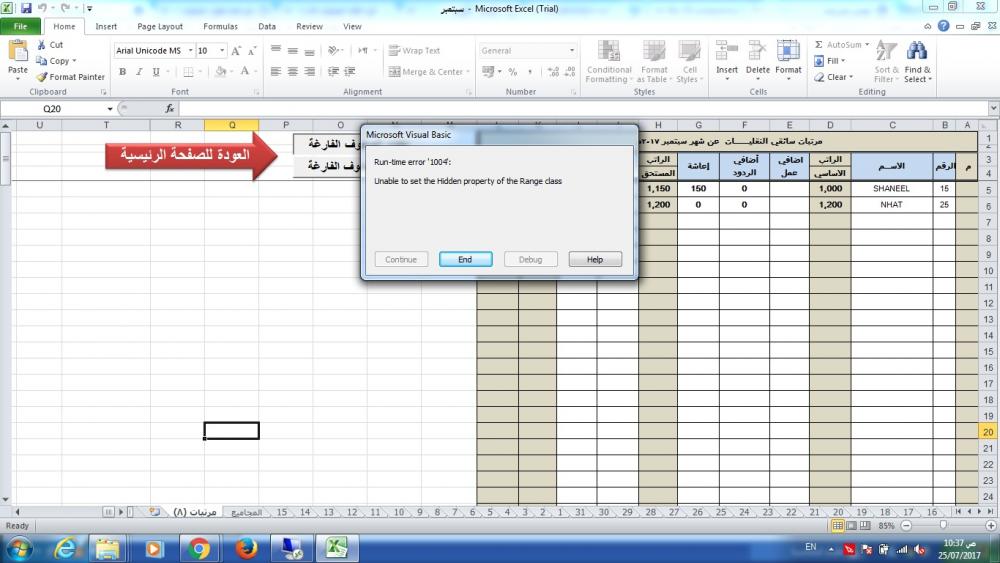Open the font name dropdown
Screen dimensions: 1000x563
click(x=190, y=50)
